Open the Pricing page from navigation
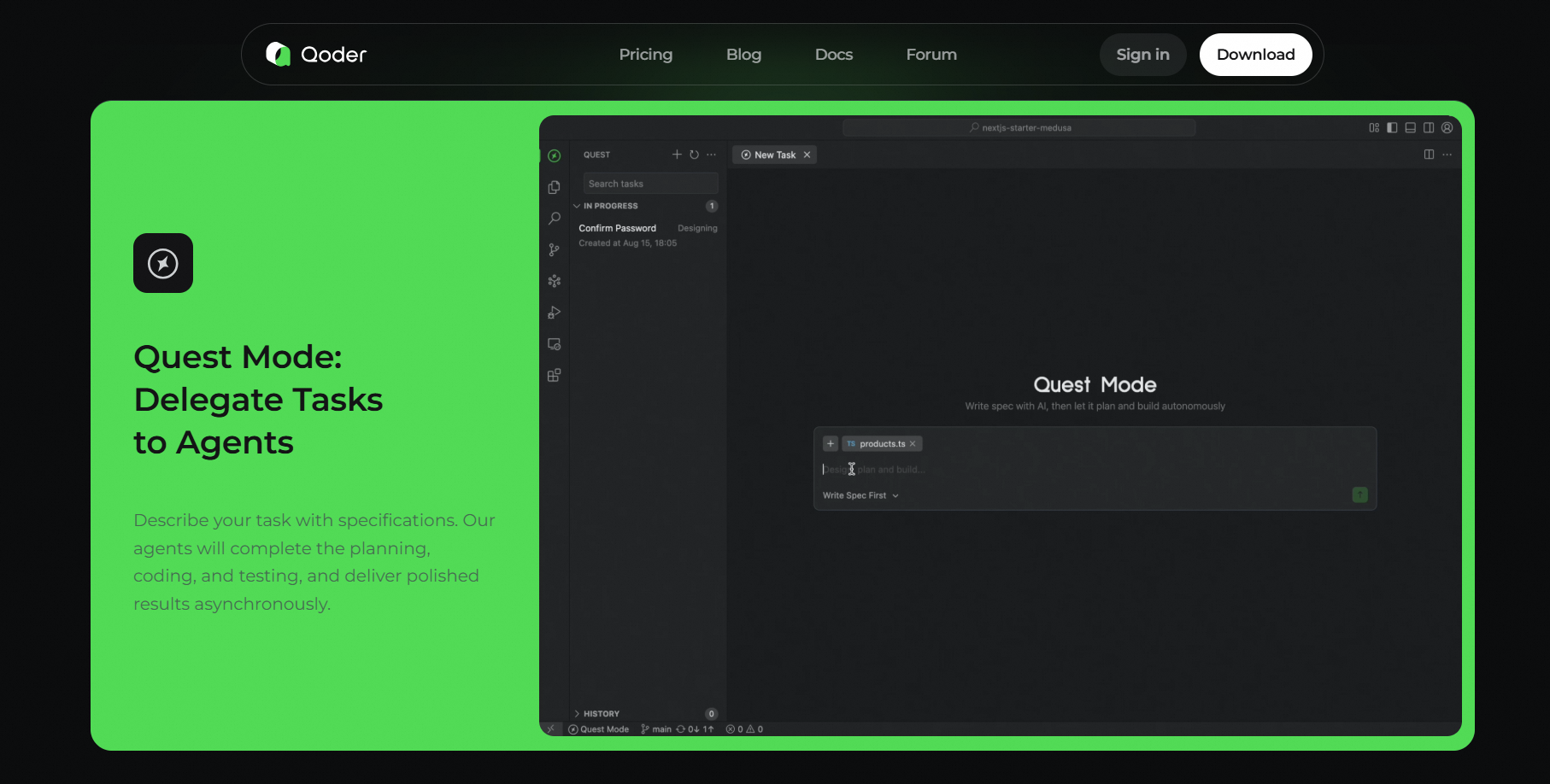 (x=645, y=55)
